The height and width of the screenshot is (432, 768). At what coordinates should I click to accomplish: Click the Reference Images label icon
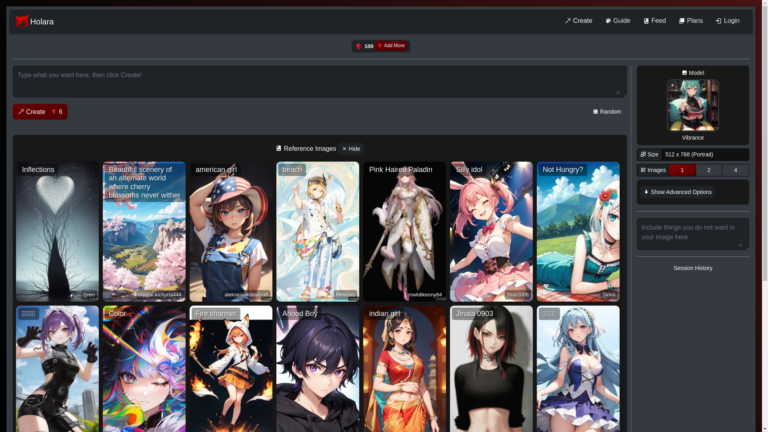(x=279, y=148)
